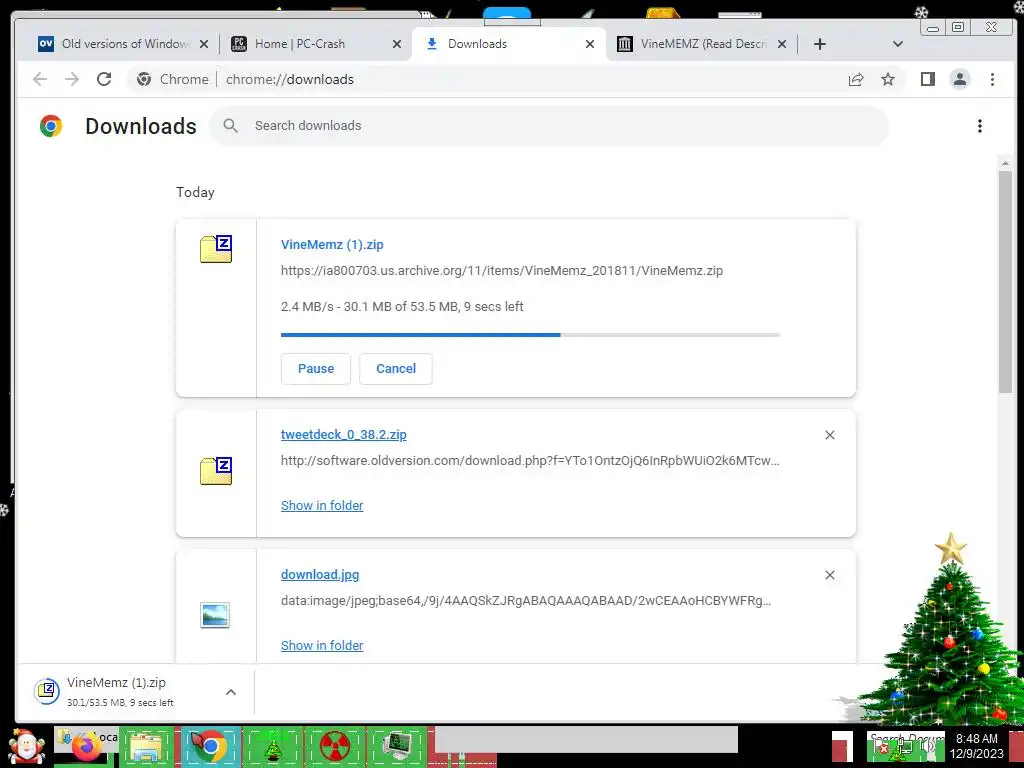This screenshot has height=768, width=1024.
Task: Open tweetdeck_0_38.2.zip link
Action: [x=344, y=434]
